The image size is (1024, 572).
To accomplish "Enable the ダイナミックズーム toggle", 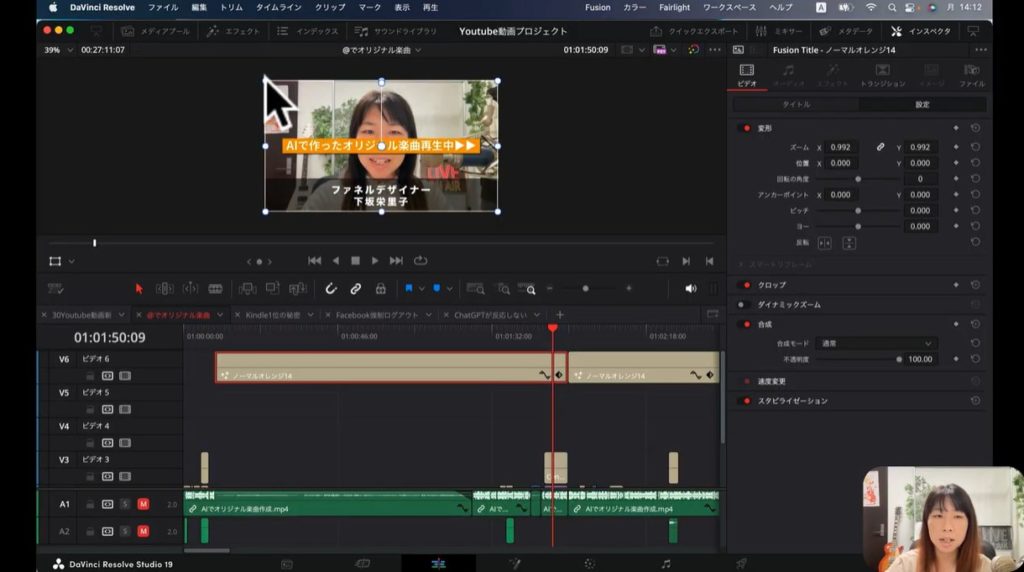I will [x=745, y=304].
